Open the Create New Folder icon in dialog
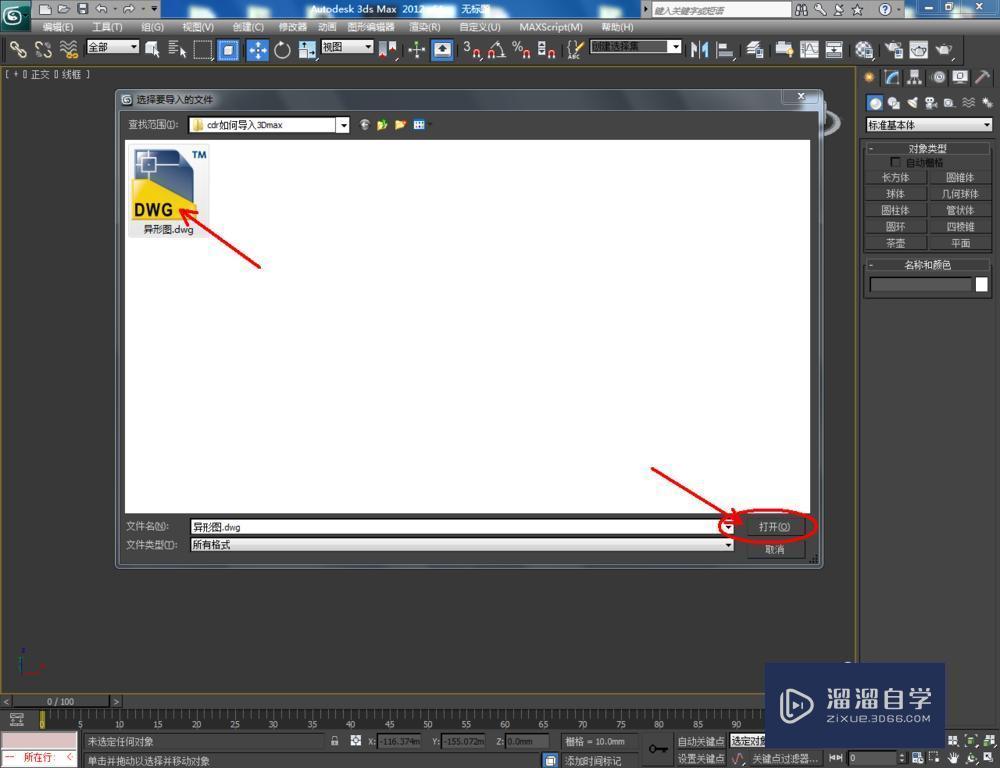This screenshot has height=768, width=1000. point(401,124)
